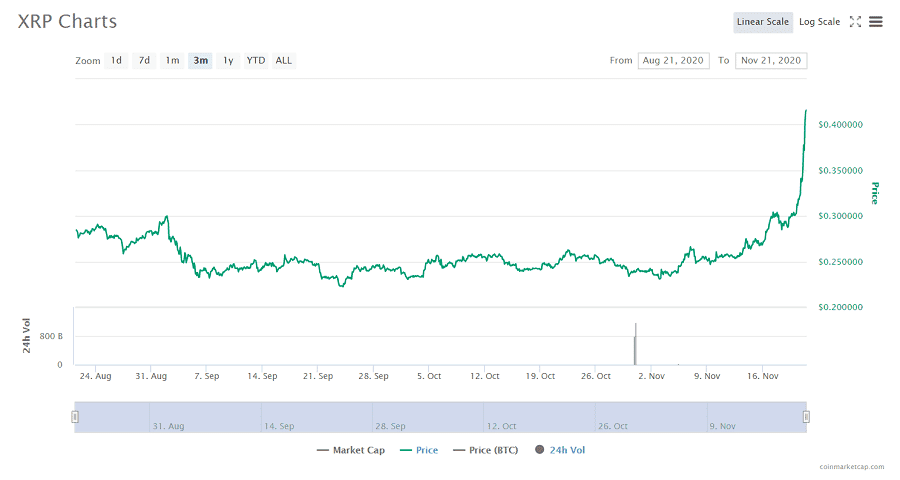Click the $0.200000 price axis label

coord(840,307)
